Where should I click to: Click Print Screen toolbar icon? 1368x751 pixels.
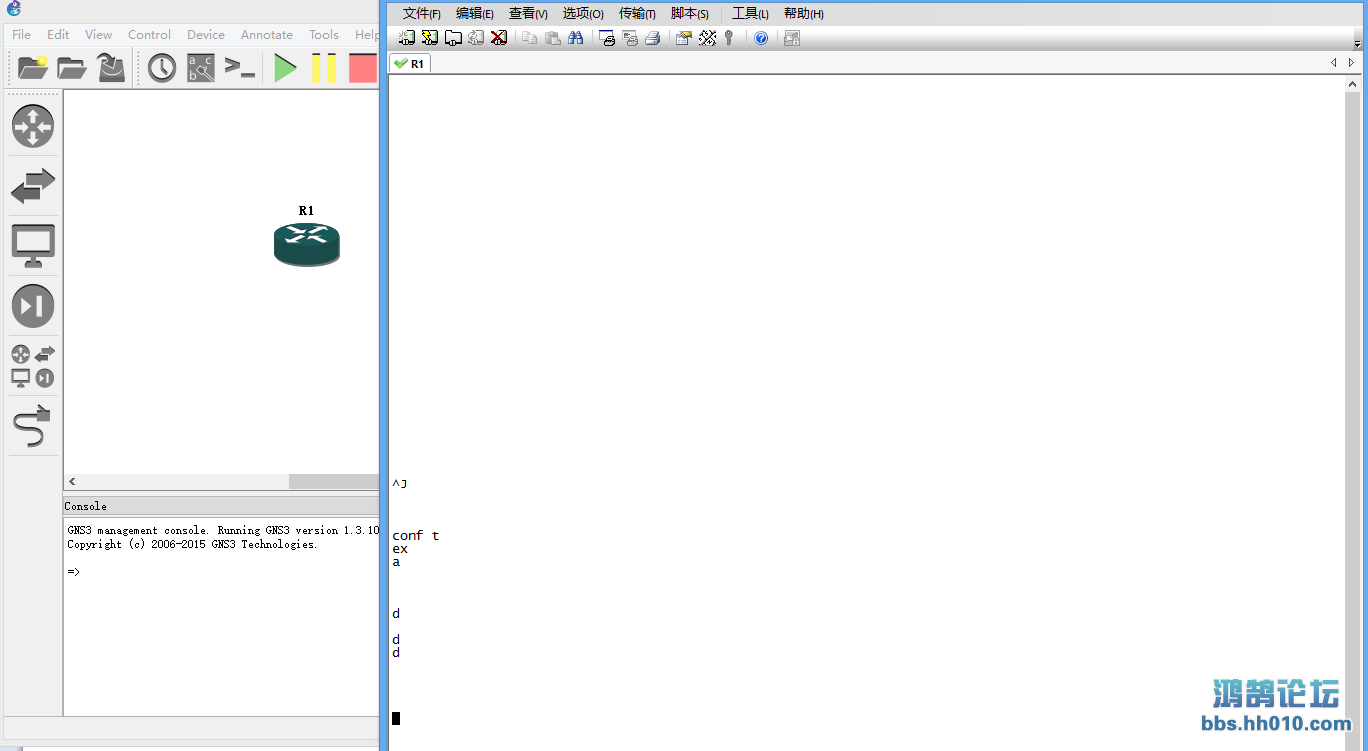(x=606, y=38)
